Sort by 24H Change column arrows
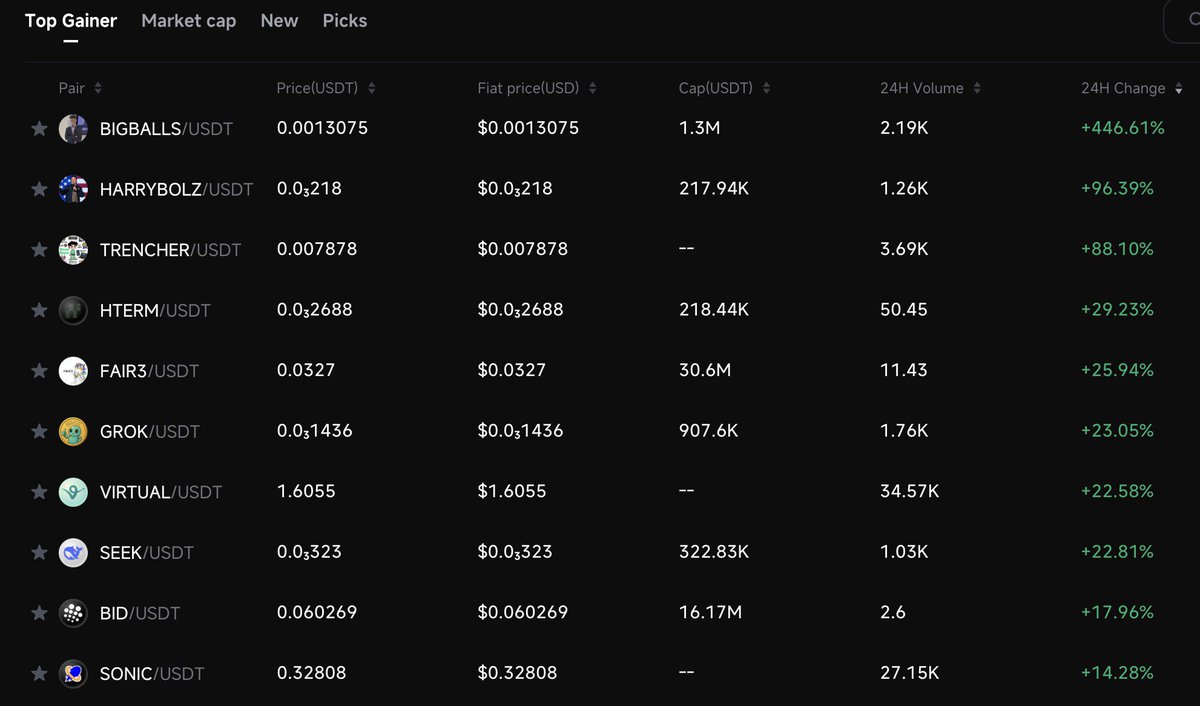This screenshot has height=706, width=1200. click(x=1178, y=88)
